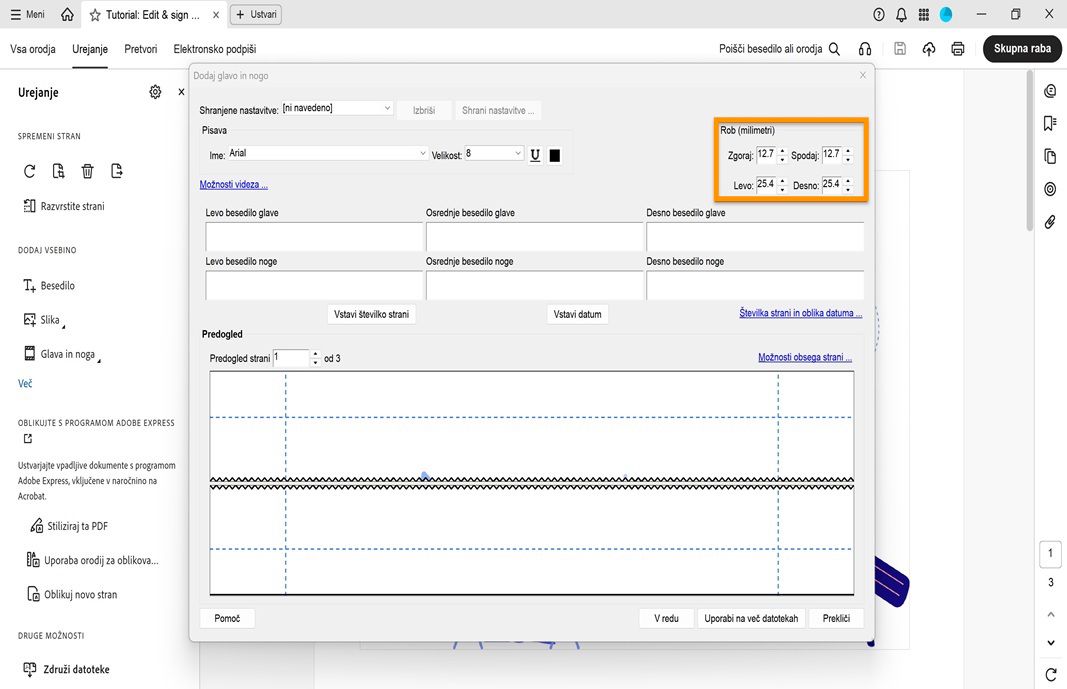Confirm with the V redu button
Viewport: 1067px width, 689px height.
click(666, 618)
